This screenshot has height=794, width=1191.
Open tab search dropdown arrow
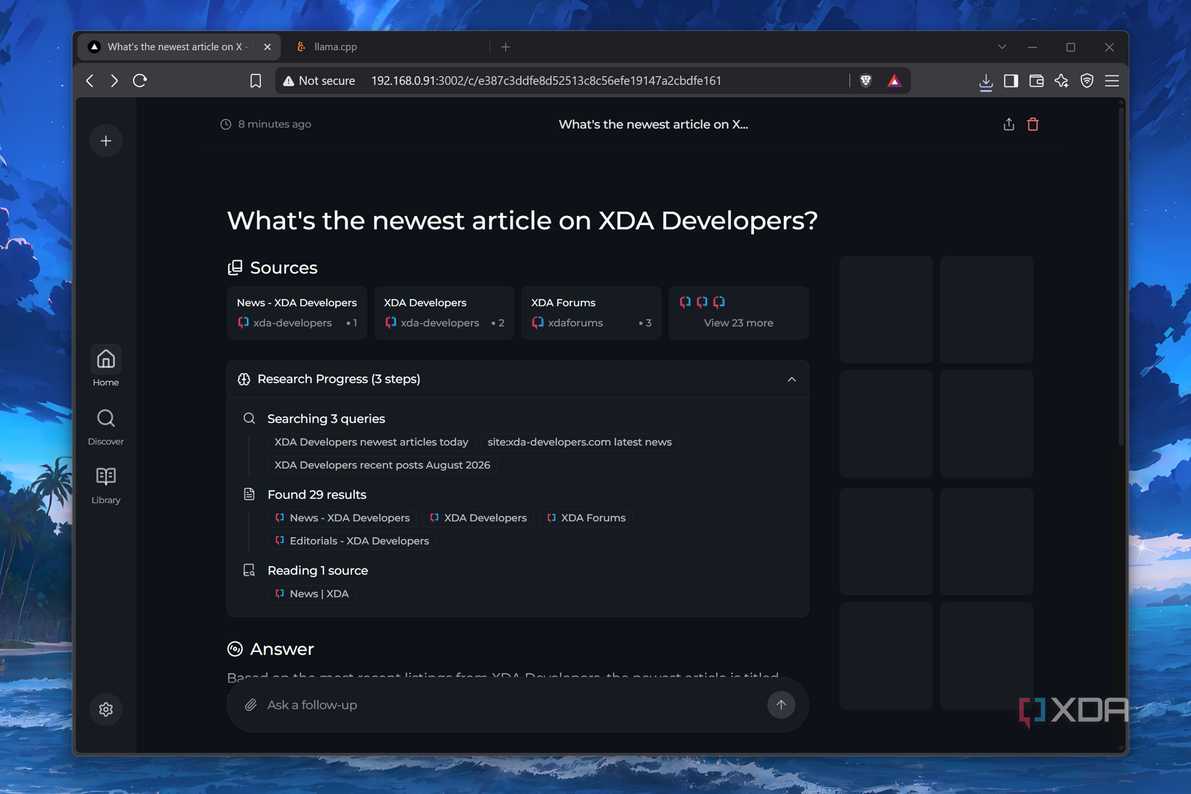point(1002,47)
